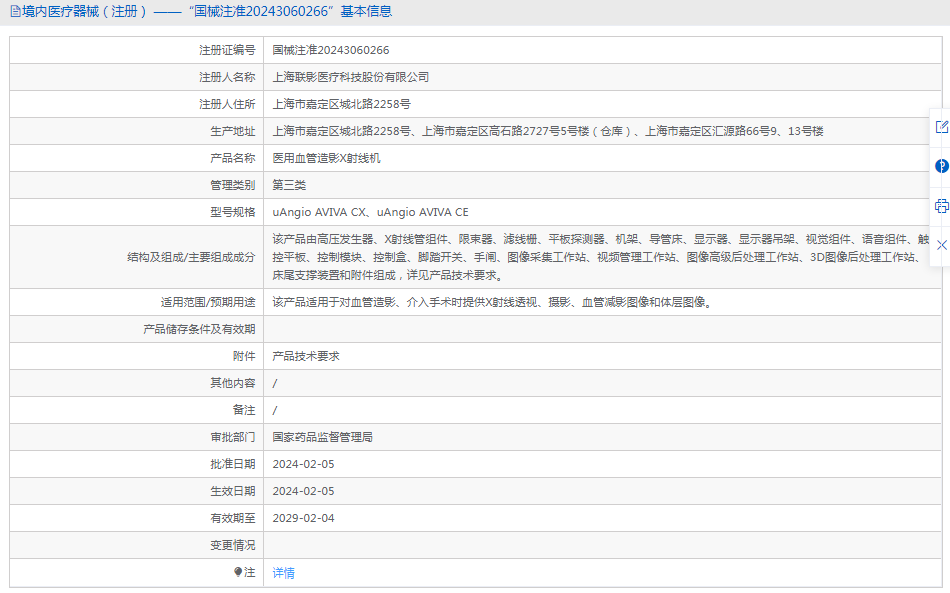950x593 pixels.
Task: Click the edit/feedback pencil icon in side toolbar
Action: point(942,127)
